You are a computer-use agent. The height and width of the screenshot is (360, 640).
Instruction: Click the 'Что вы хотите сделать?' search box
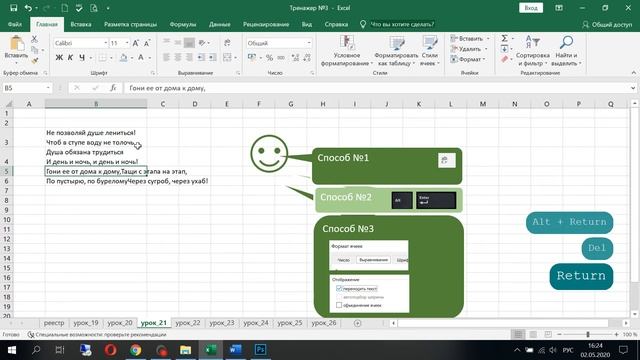[402, 24]
